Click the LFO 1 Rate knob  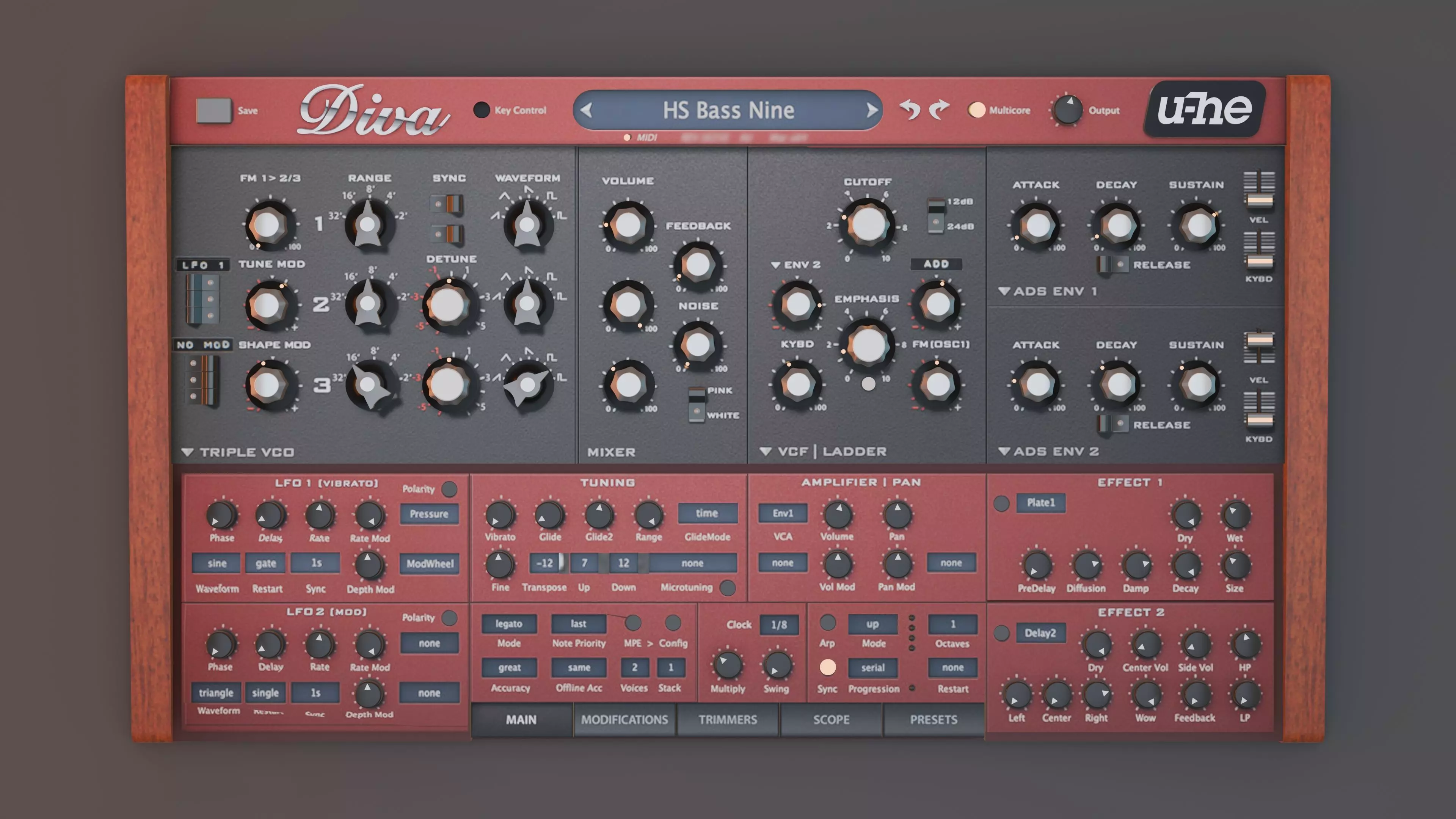[x=319, y=515]
